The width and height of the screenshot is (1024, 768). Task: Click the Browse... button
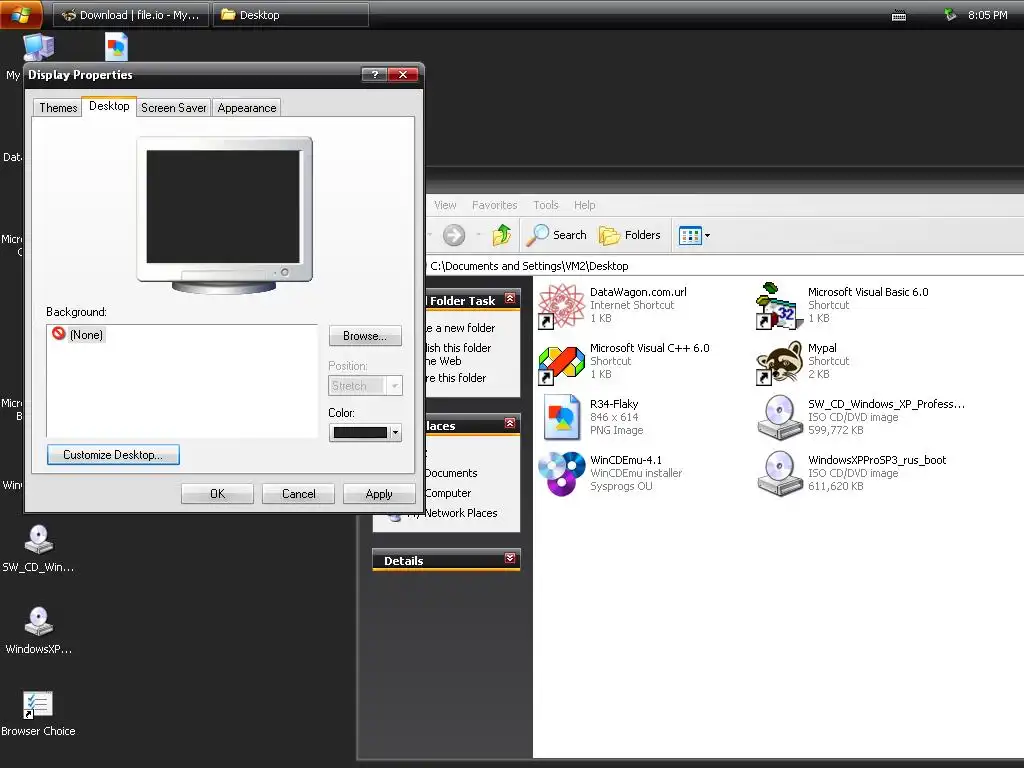coord(365,336)
